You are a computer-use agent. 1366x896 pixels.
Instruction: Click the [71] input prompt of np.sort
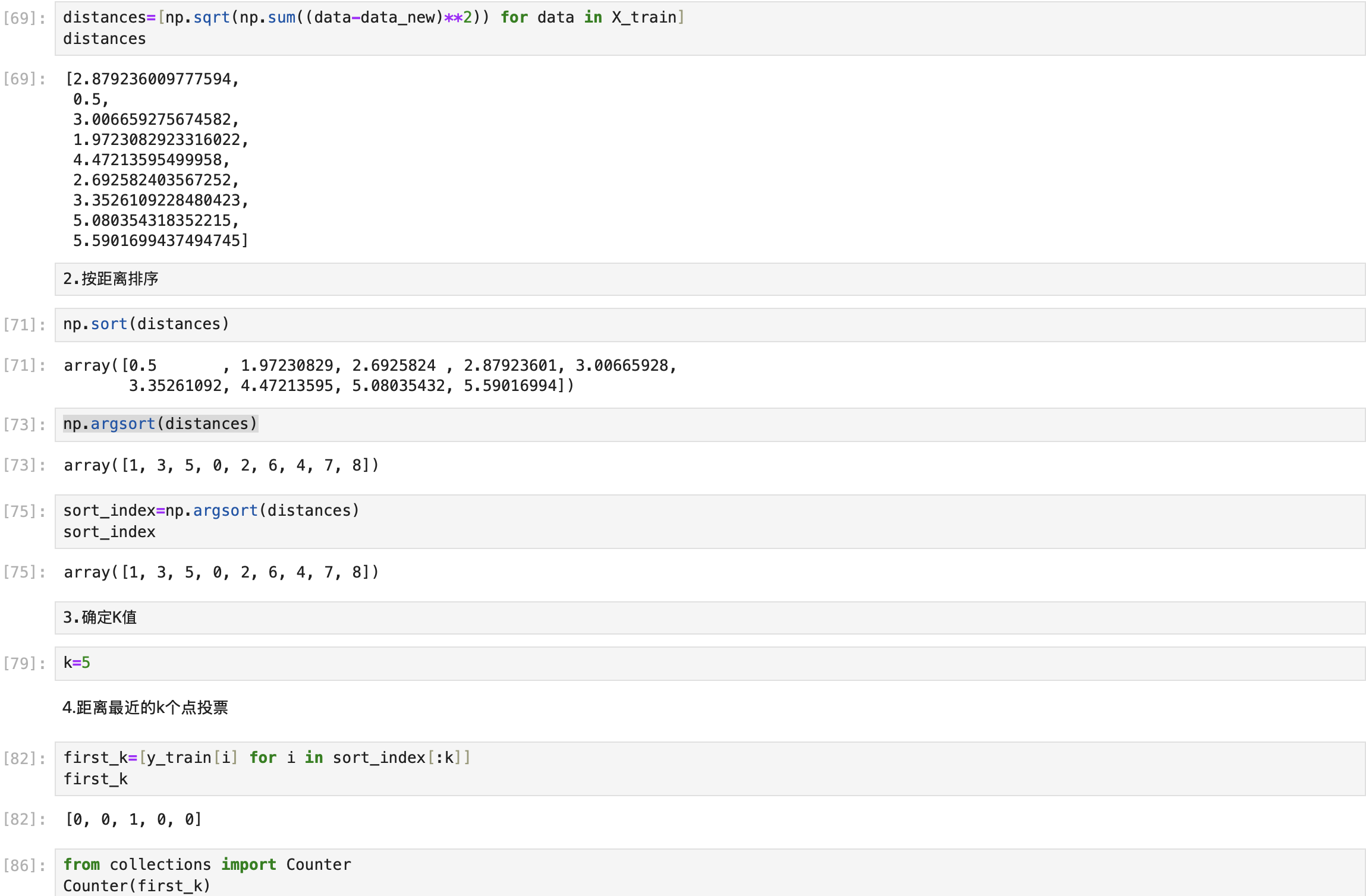coord(24,325)
